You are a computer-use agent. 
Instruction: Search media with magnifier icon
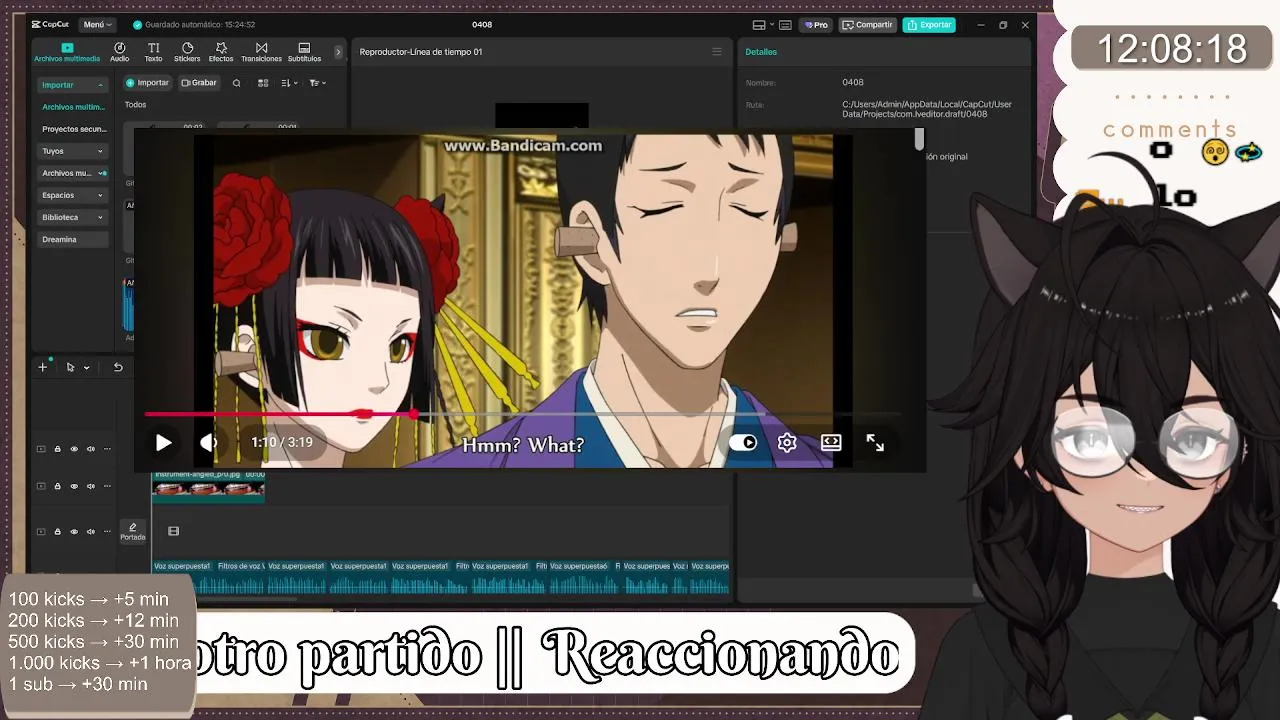[x=237, y=83]
